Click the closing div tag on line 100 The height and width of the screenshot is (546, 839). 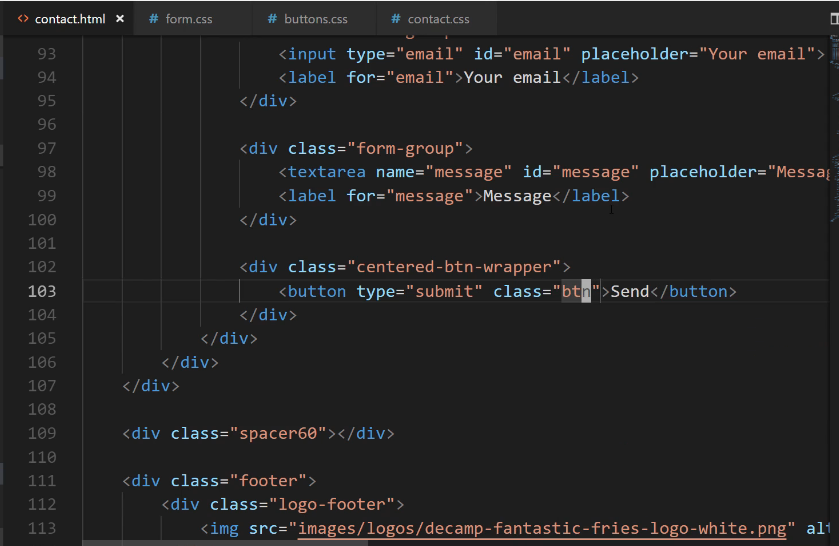point(268,220)
